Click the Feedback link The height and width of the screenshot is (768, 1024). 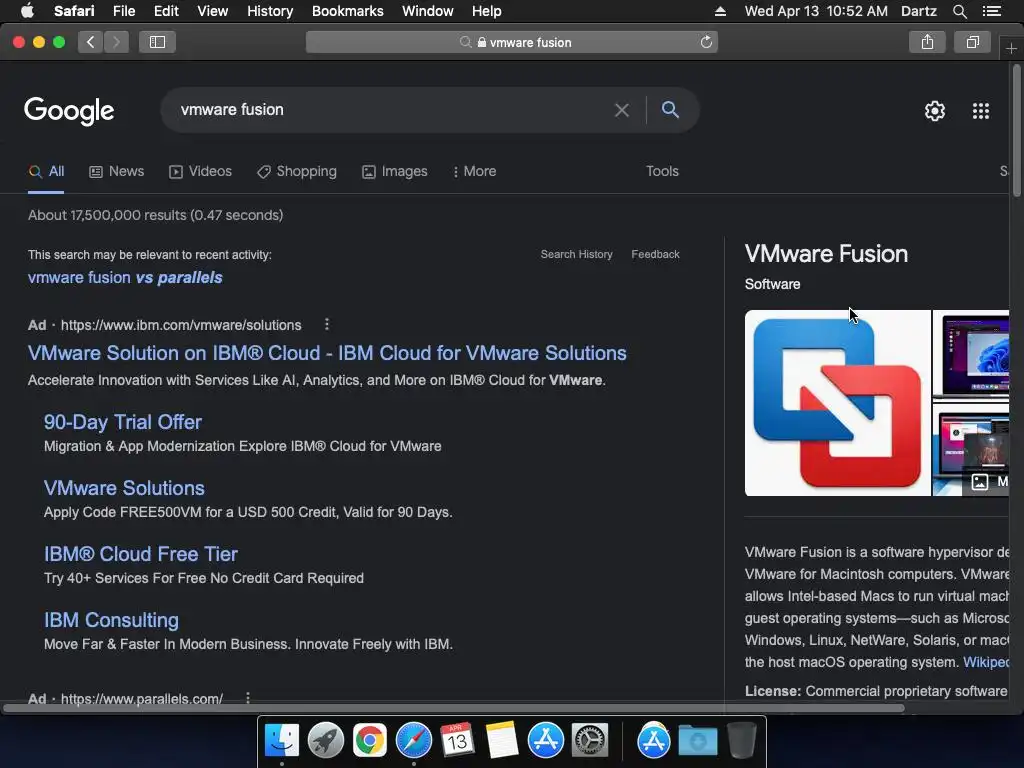[x=655, y=254]
